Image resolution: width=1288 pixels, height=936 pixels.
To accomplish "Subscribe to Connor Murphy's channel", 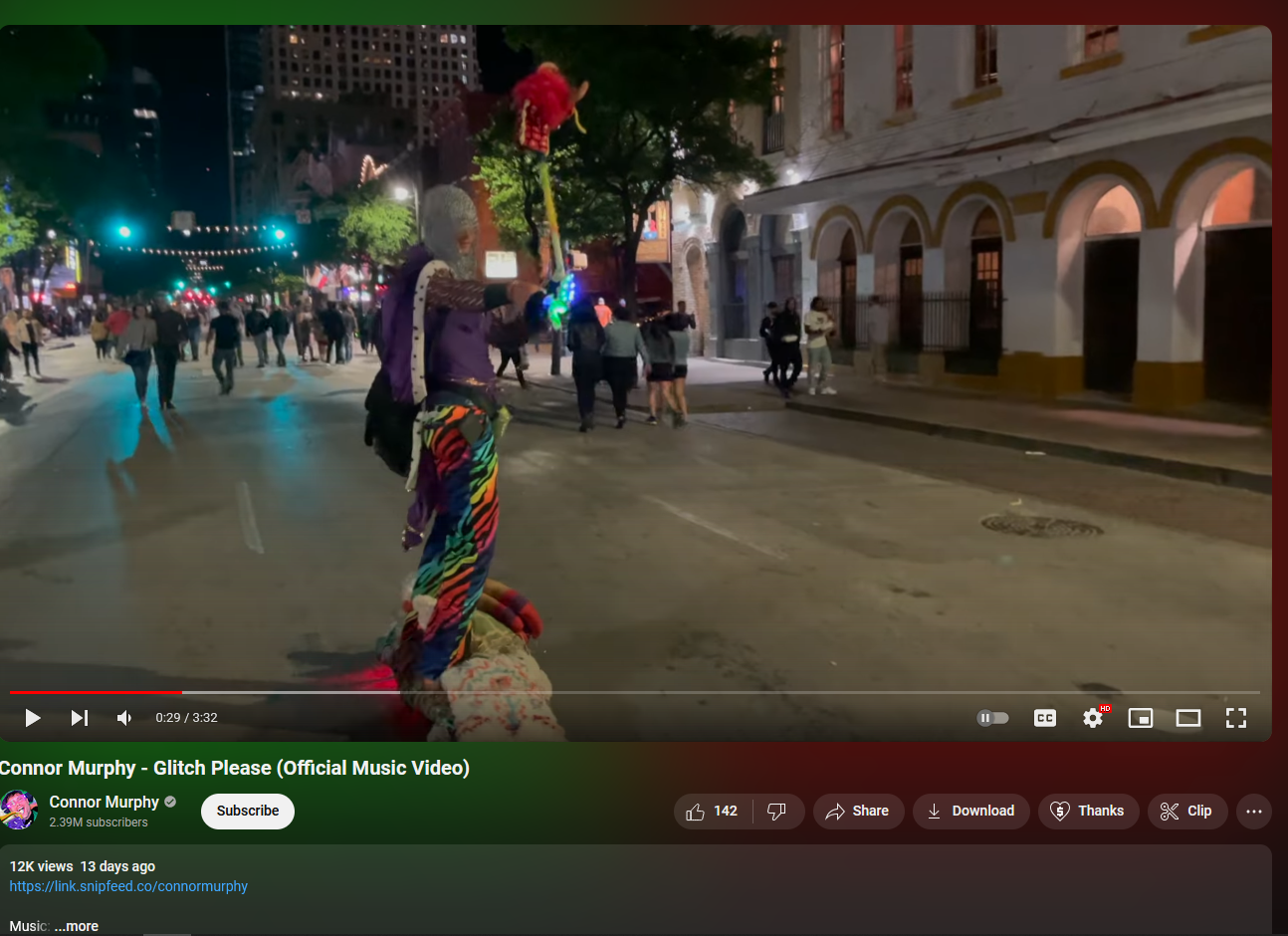I will coord(247,811).
